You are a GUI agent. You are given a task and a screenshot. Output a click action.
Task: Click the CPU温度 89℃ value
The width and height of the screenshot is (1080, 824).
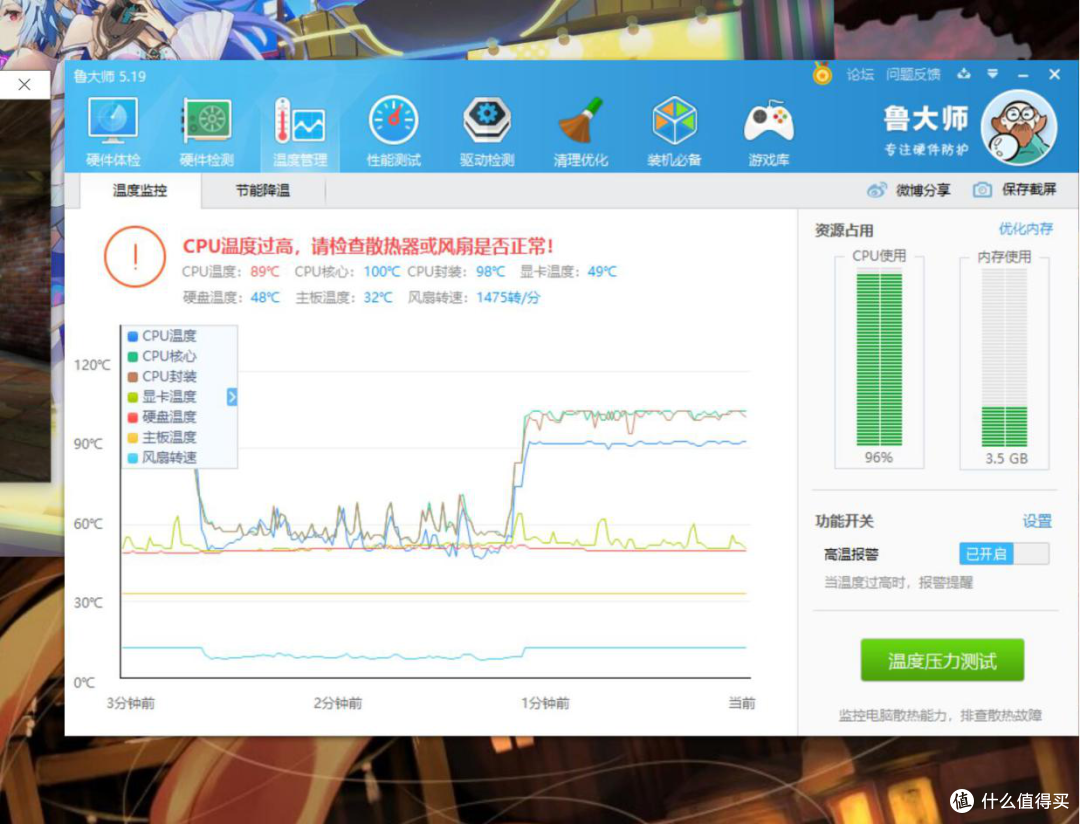click(264, 271)
